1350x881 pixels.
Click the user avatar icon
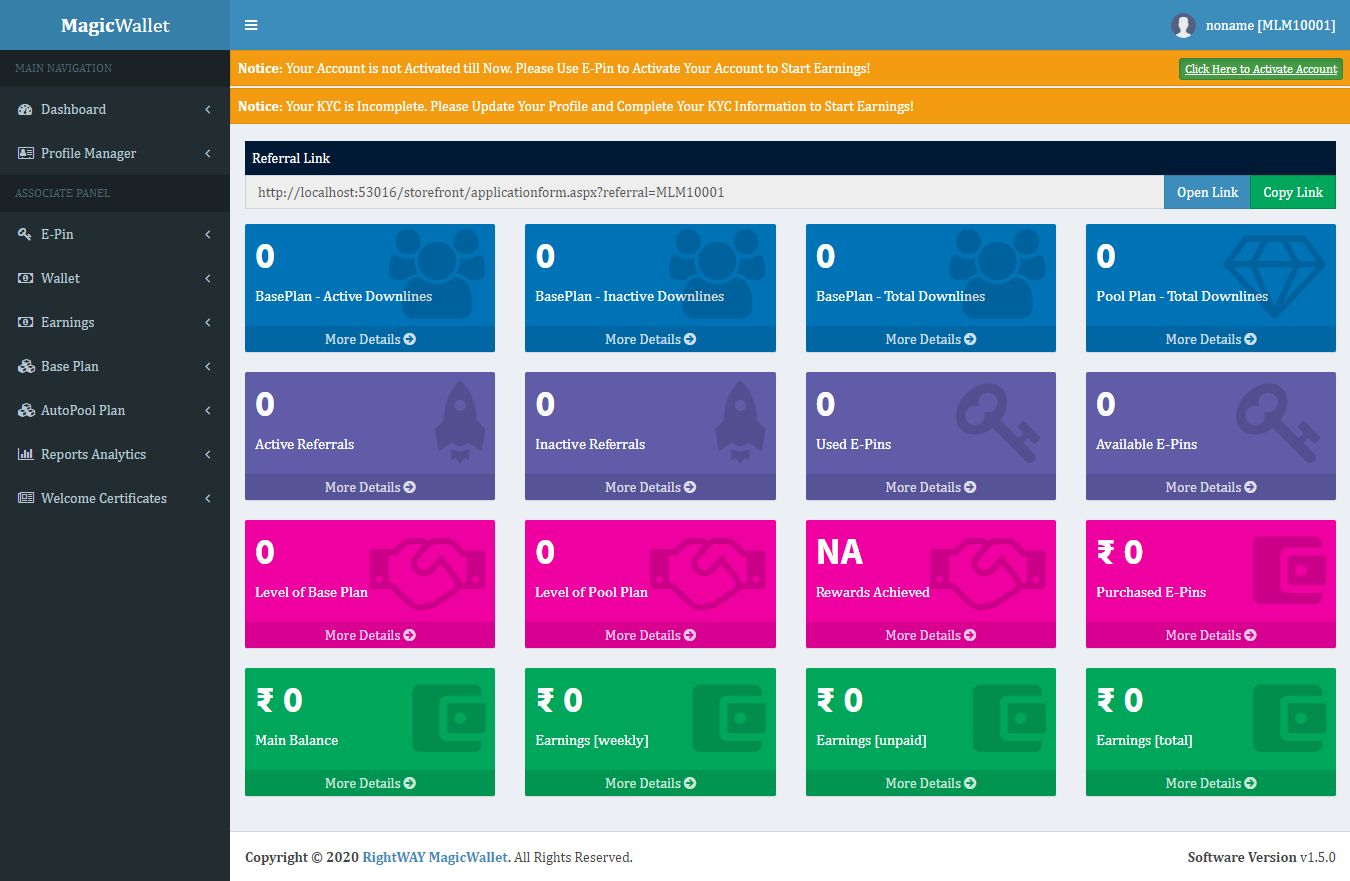click(1183, 26)
